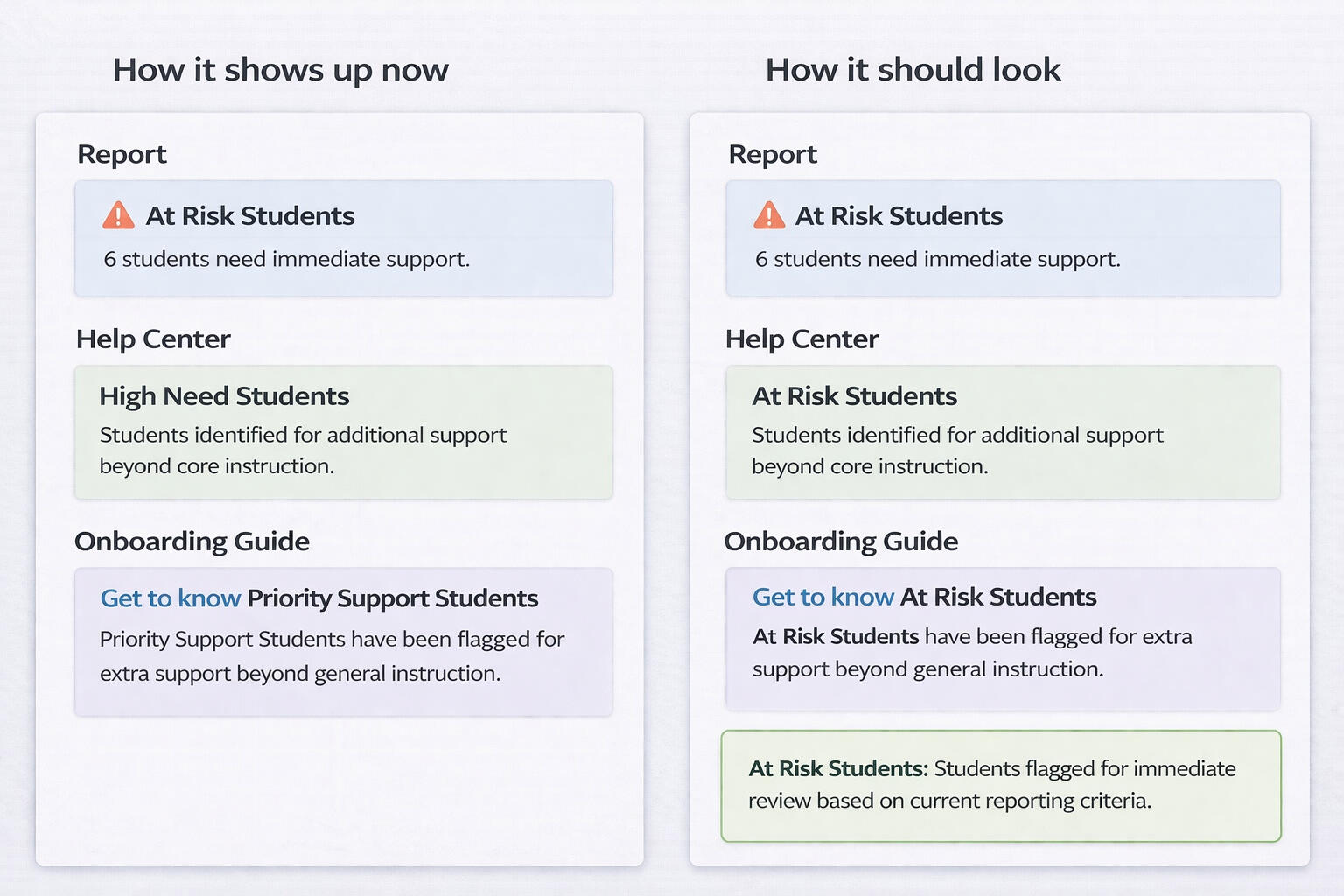
Task: Open the "Get to know" link before Priority Support Students
Action: tap(171, 598)
